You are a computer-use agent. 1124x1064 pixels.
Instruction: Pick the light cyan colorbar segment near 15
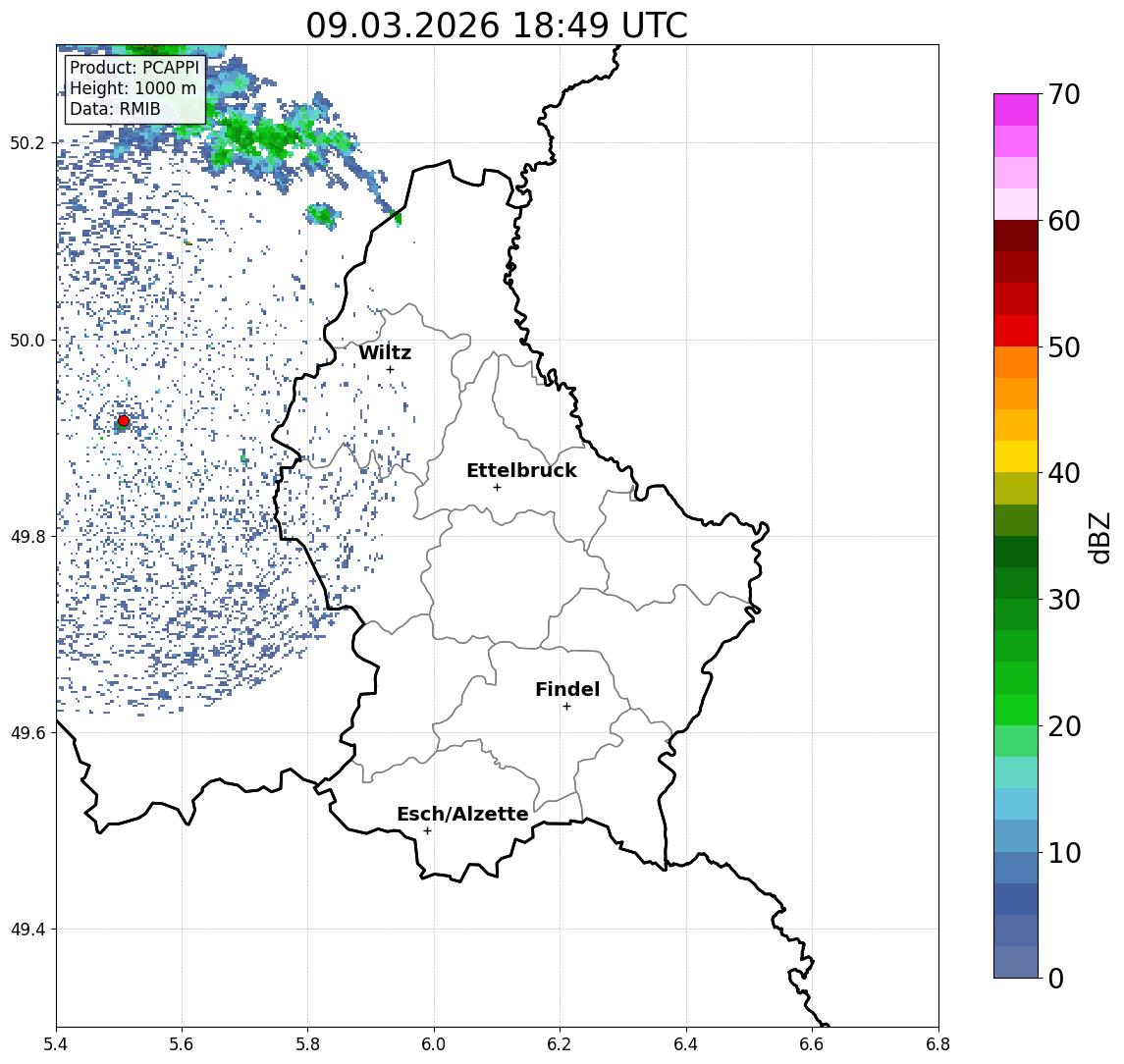(1016, 772)
